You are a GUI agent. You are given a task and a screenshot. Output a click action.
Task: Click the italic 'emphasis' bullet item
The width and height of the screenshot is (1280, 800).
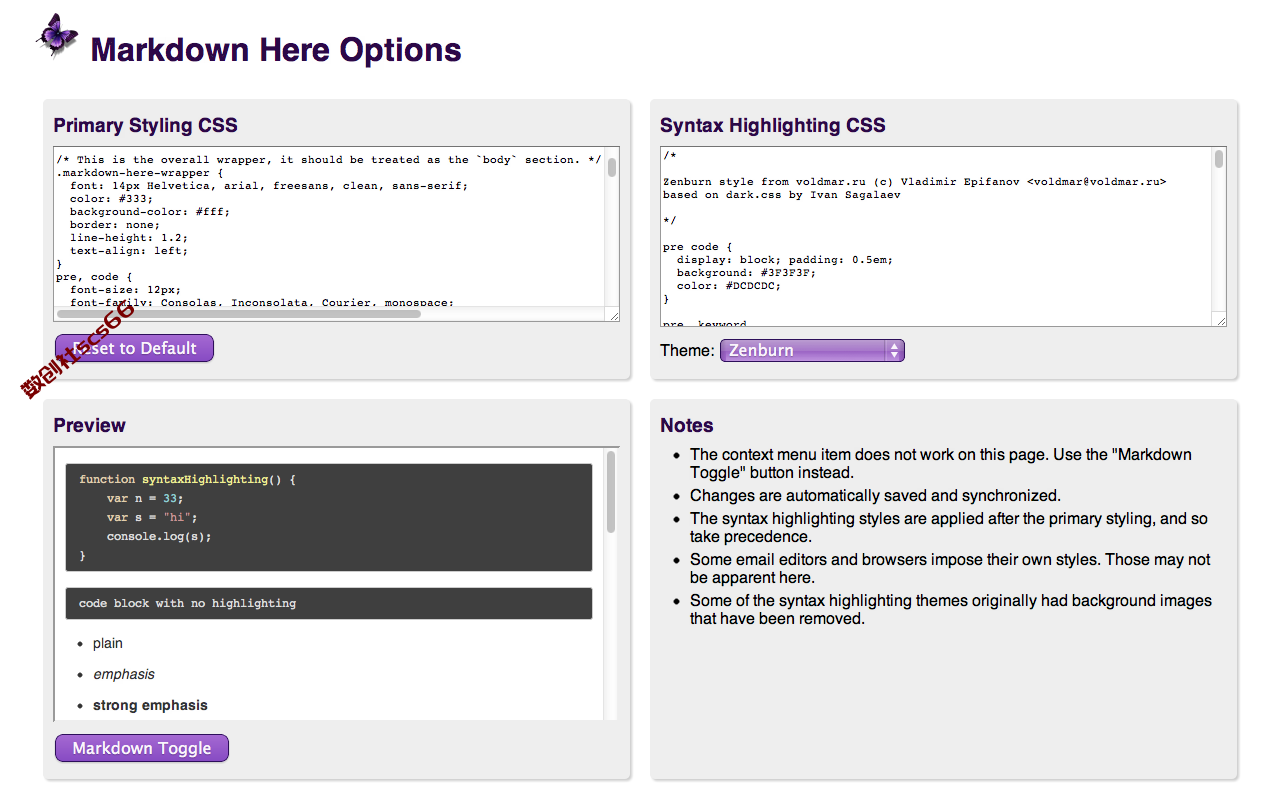(124, 674)
